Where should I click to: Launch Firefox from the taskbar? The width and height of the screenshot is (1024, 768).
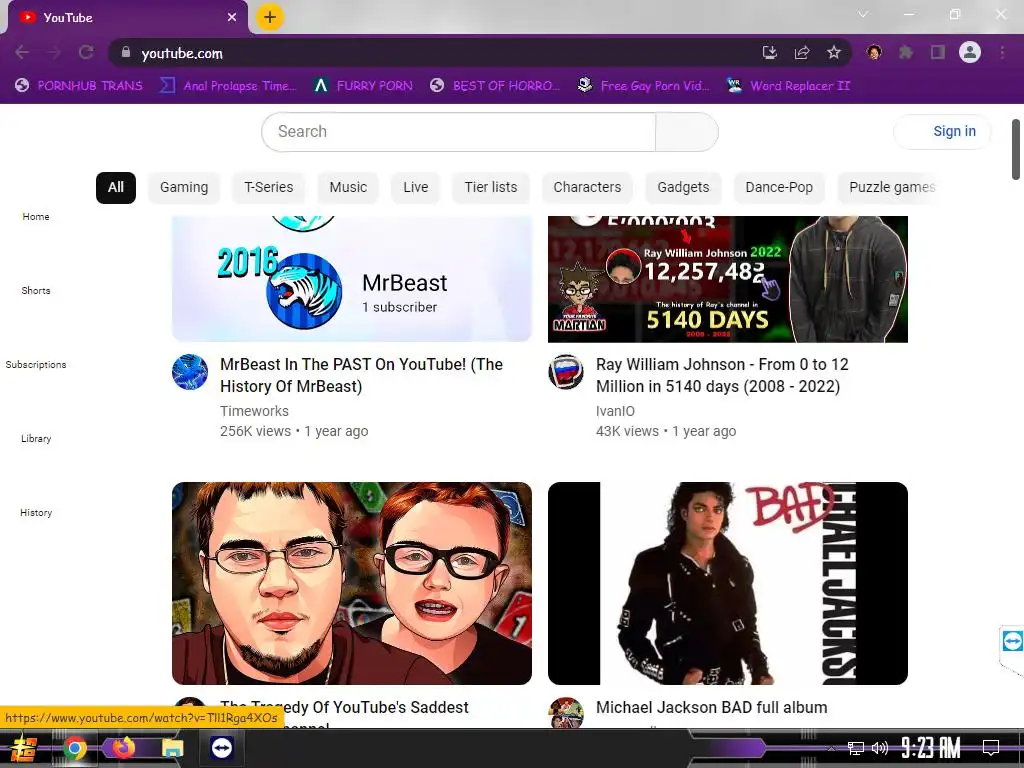[x=123, y=748]
